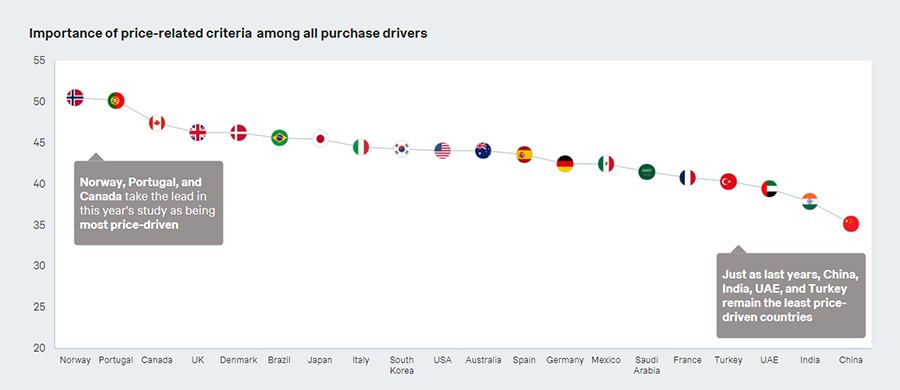
Task: Select the Australia flag marker
Action: click(x=483, y=150)
